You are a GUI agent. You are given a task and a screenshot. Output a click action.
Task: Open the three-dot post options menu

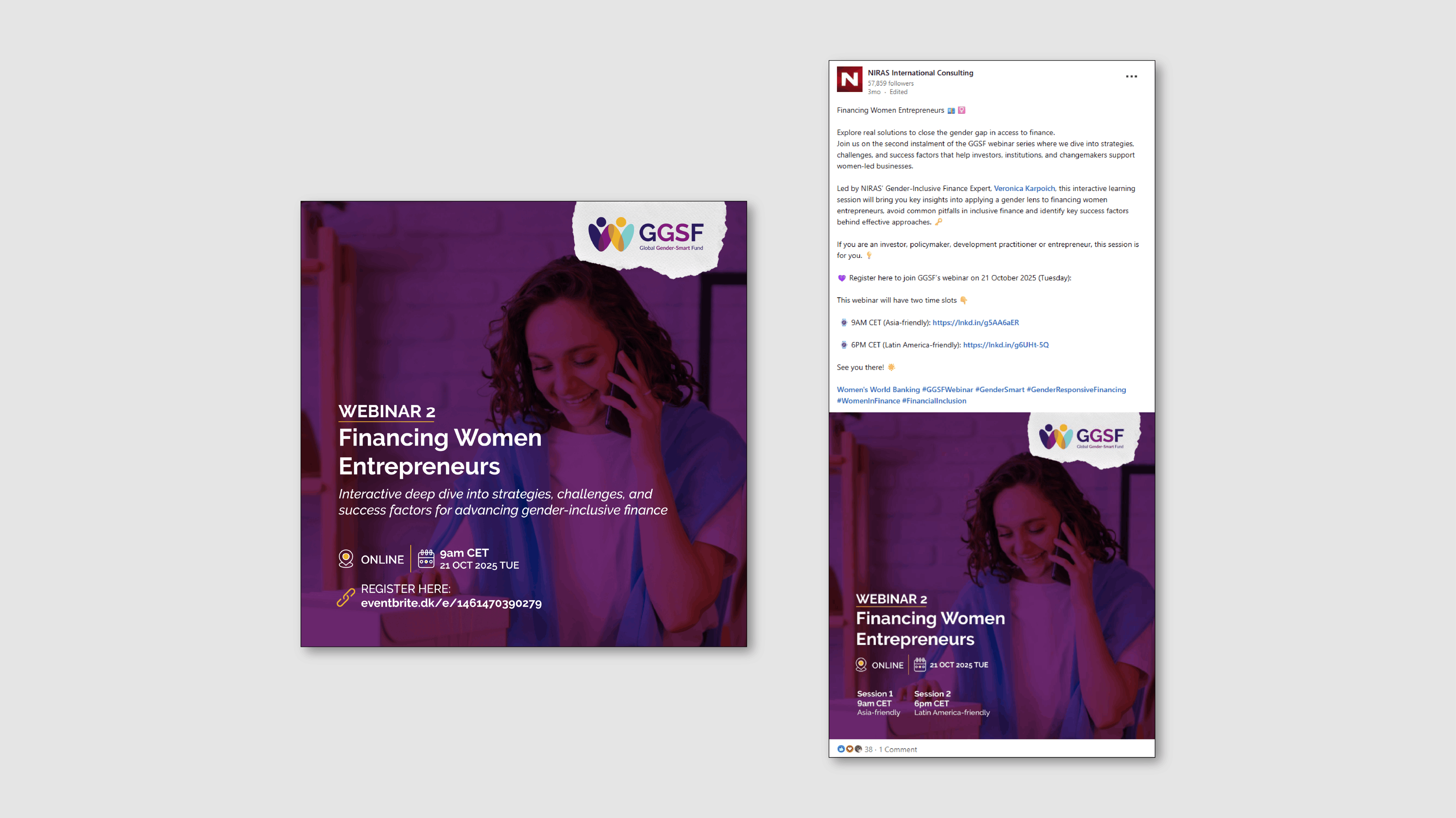pos(1131,76)
